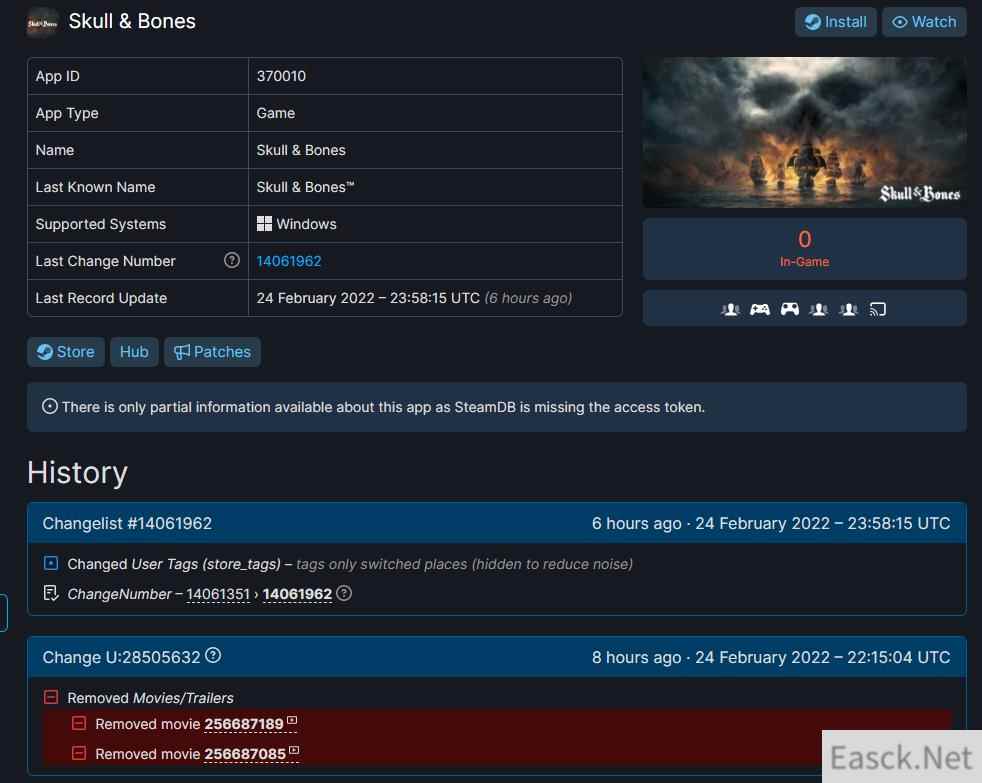Click the Remote Play cast icon
This screenshot has height=783, width=982.
(877, 309)
